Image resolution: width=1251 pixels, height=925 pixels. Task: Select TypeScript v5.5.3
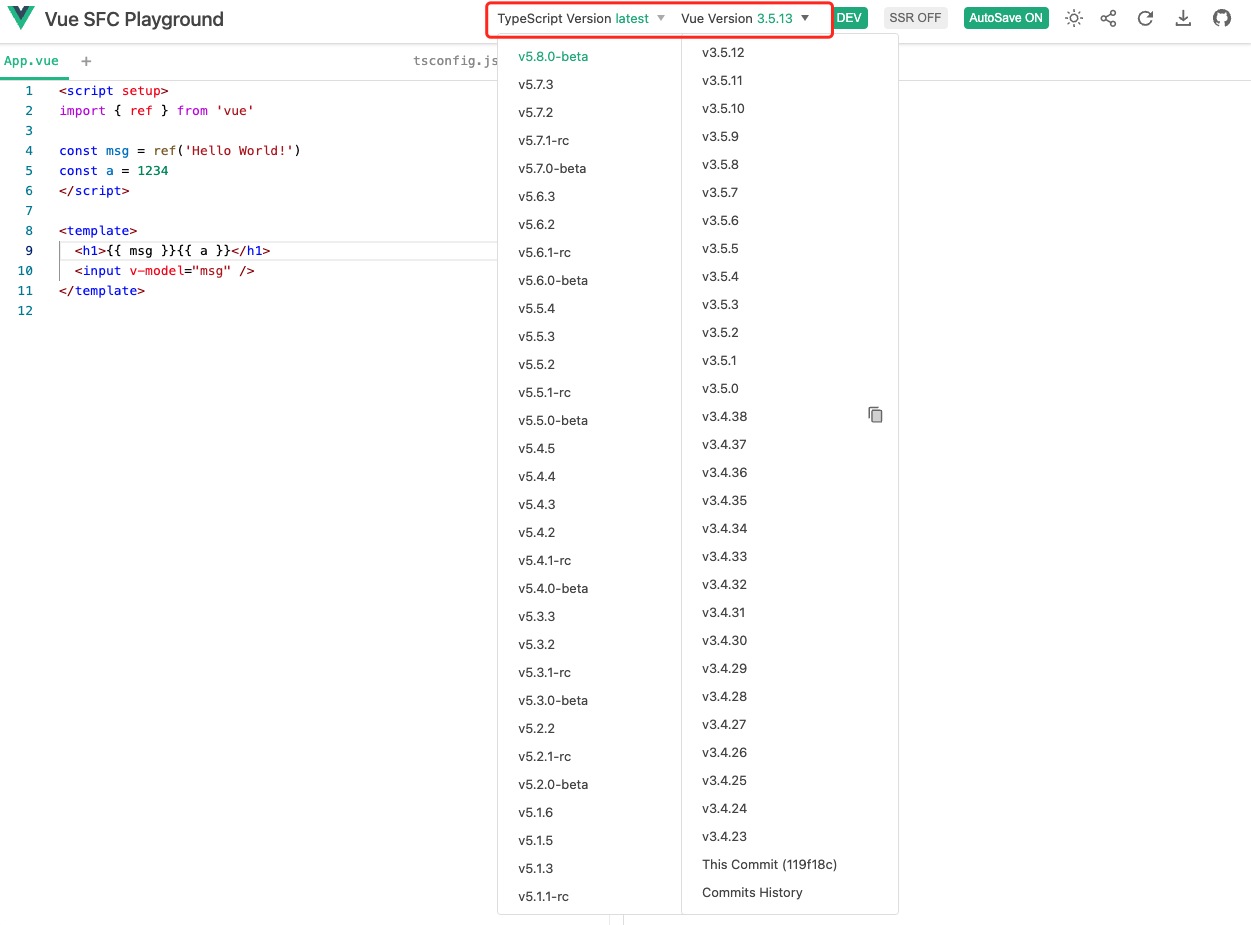pyautogui.click(x=536, y=337)
